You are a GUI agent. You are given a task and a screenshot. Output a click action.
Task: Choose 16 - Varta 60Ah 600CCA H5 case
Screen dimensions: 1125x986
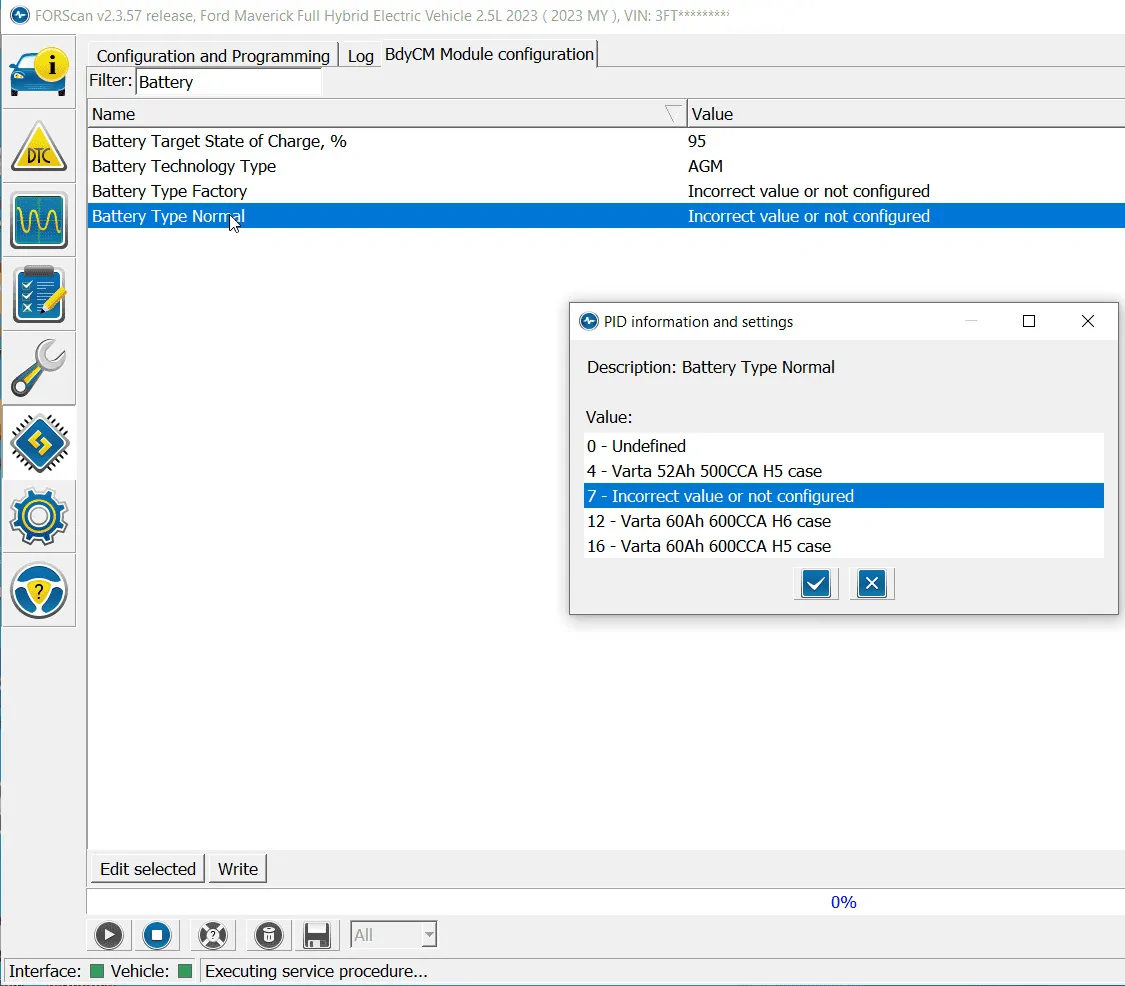[844, 546]
